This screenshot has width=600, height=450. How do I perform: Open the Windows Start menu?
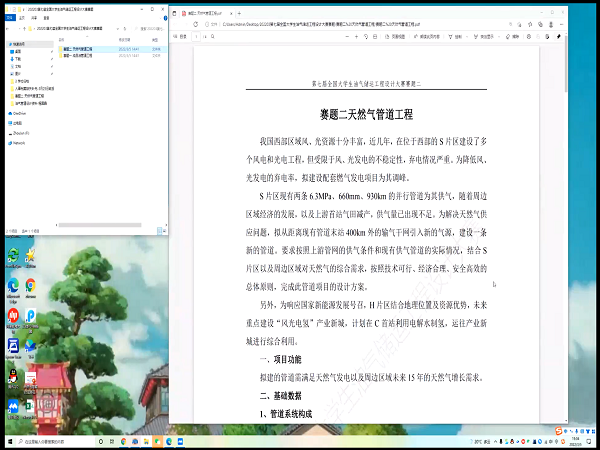coord(10,442)
